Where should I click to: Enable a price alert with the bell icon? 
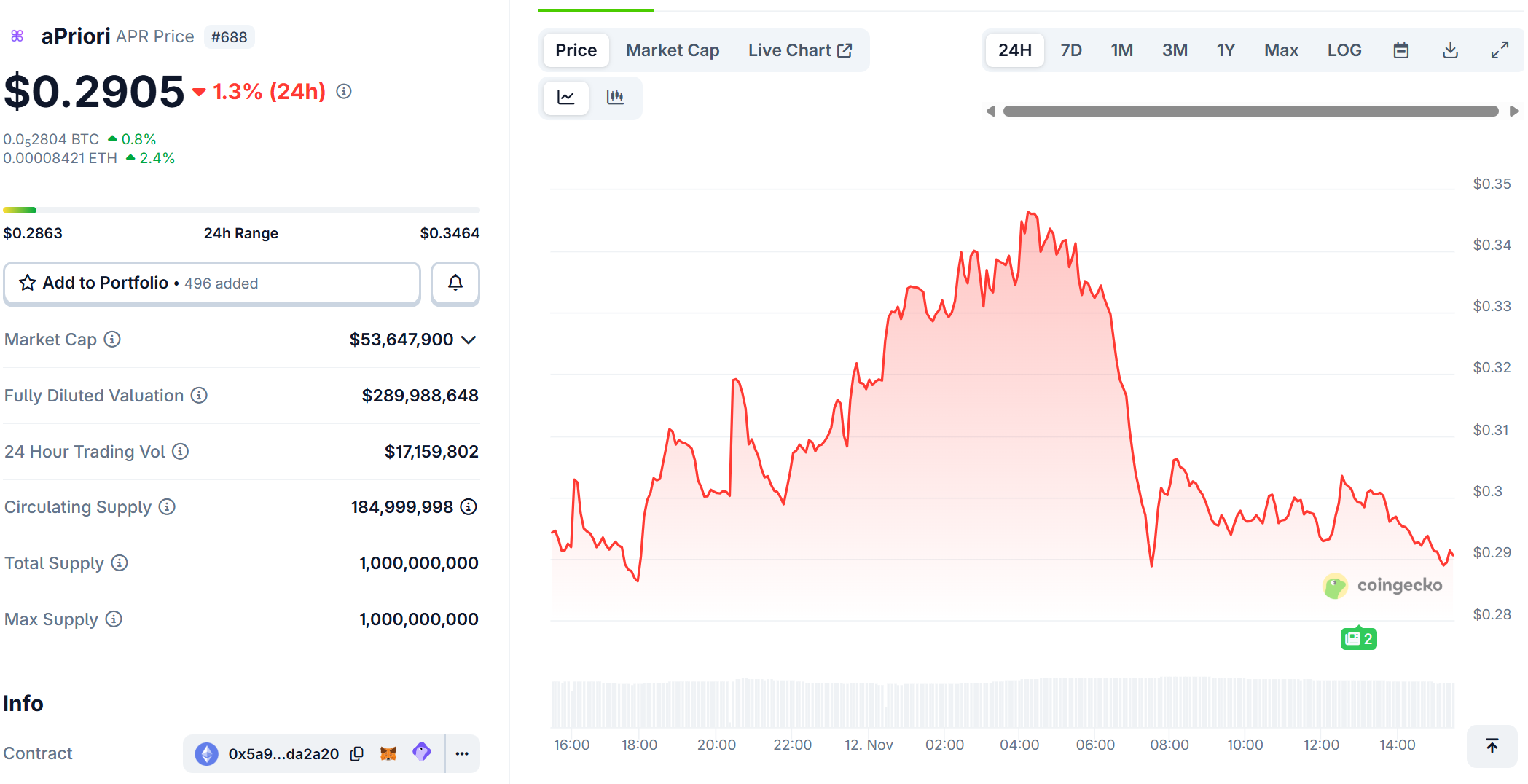[x=455, y=283]
